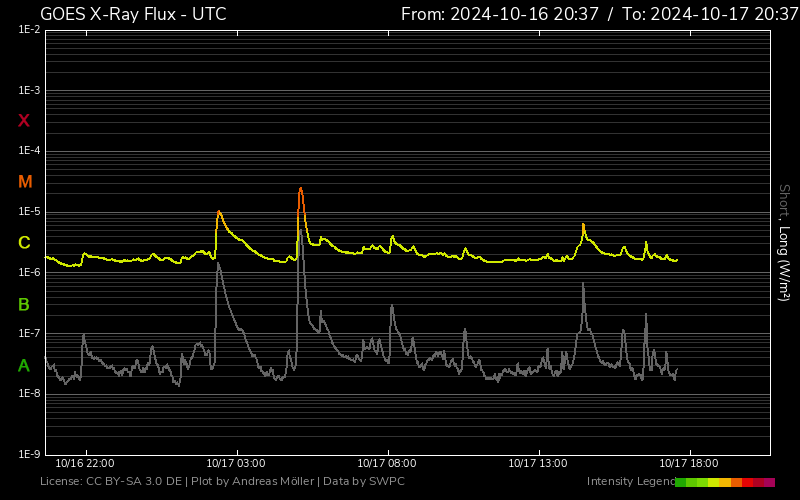Click the red X flare class label
Image resolution: width=800 pixels, height=500 pixels.
[24, 121]
